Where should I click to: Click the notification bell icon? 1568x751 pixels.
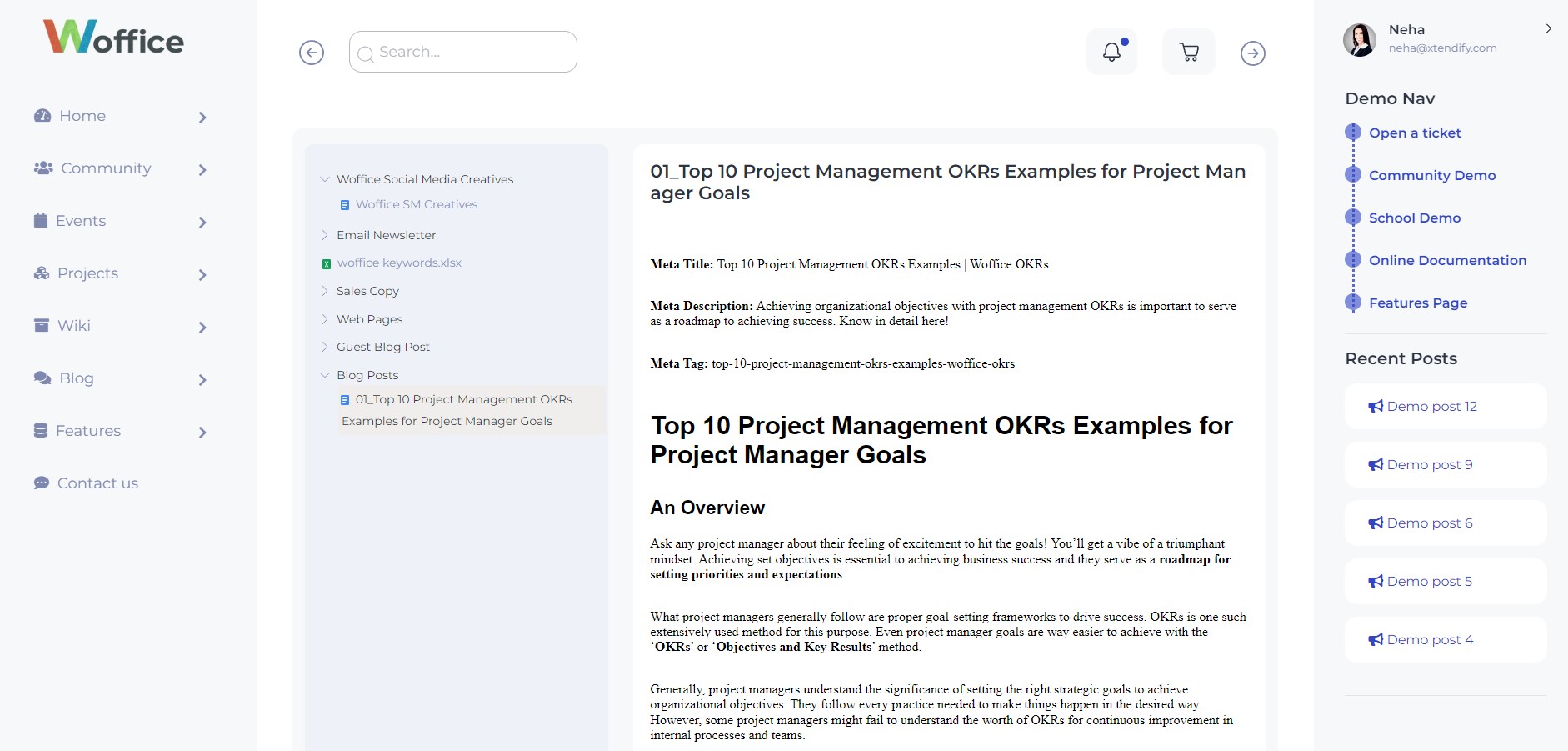coord(1111,52)
